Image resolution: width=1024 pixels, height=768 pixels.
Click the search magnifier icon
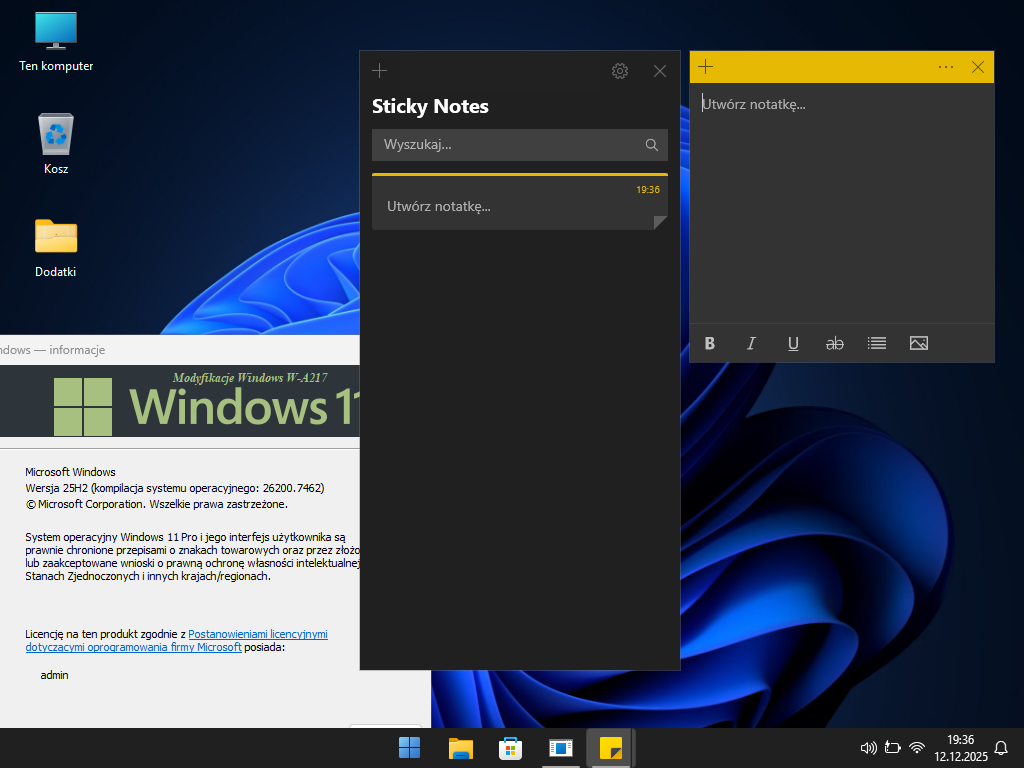652,145
